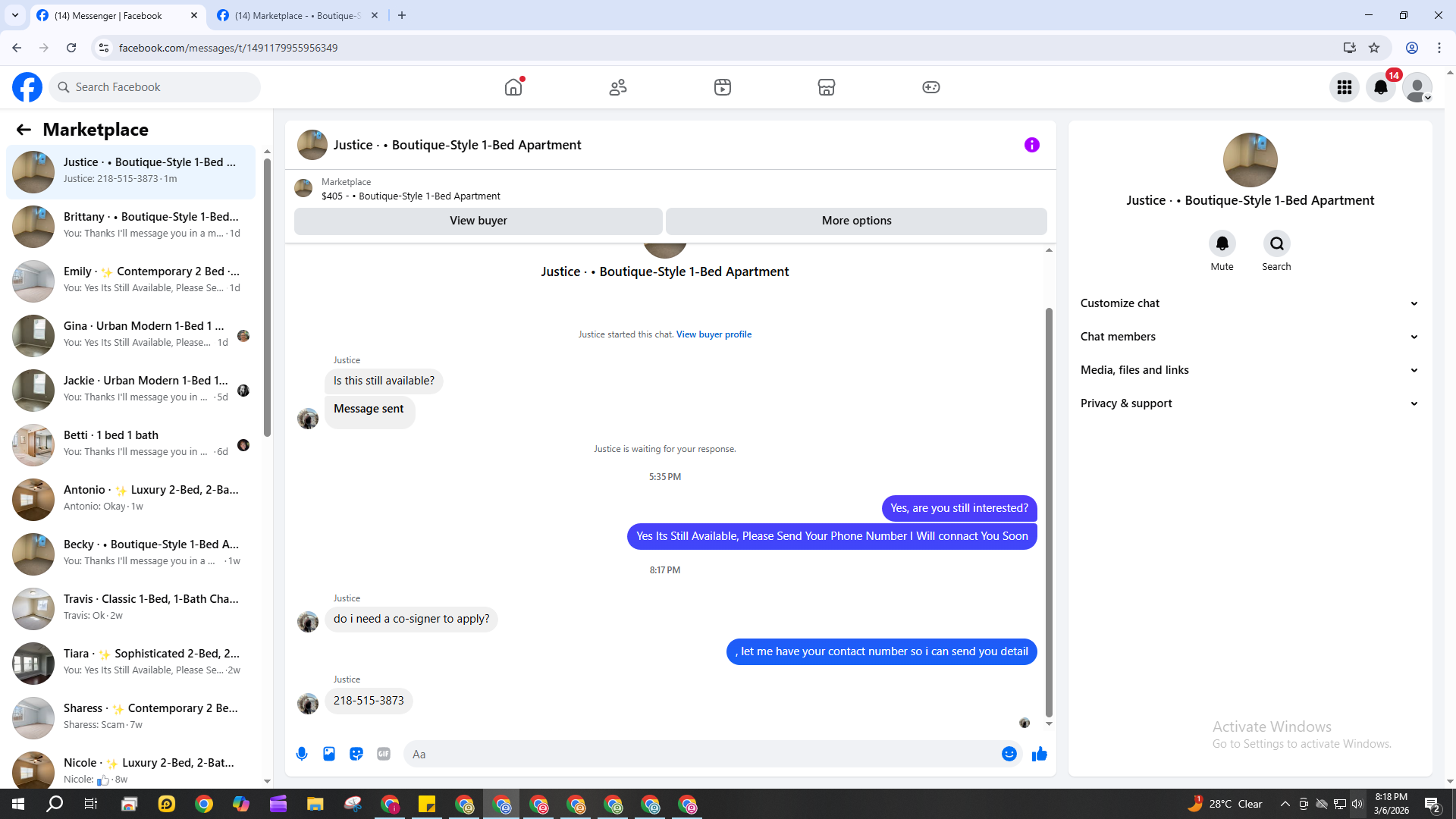Mute this Justice conversation

click(1222, 244)
